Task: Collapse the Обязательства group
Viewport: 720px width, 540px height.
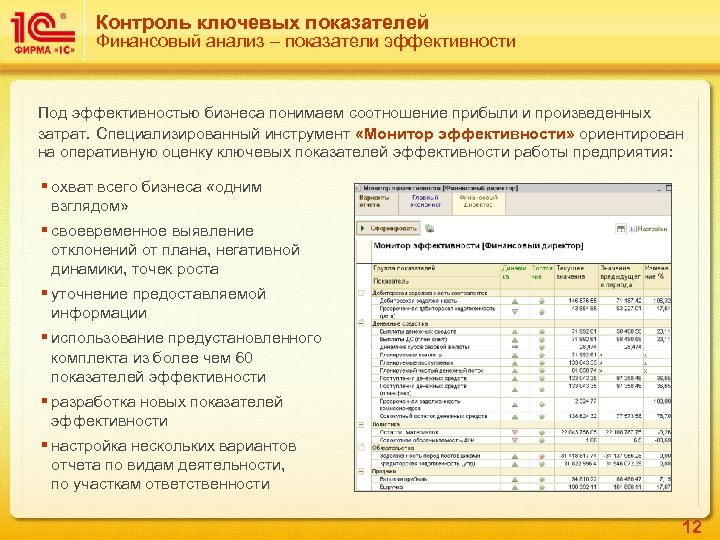Action: (x=361, y=447)
